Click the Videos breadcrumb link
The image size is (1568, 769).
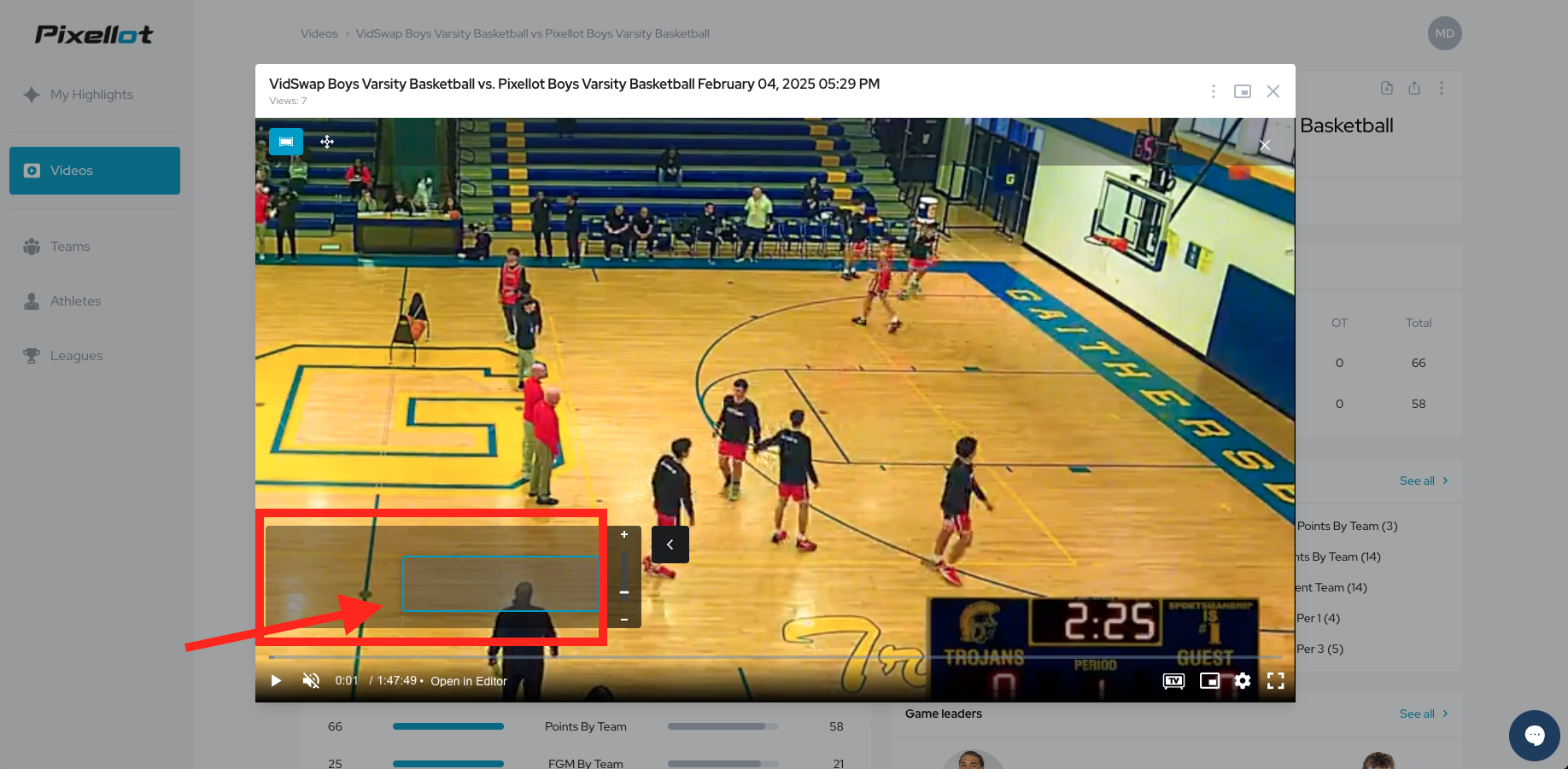pyautogui.click(x=319, y=34)
